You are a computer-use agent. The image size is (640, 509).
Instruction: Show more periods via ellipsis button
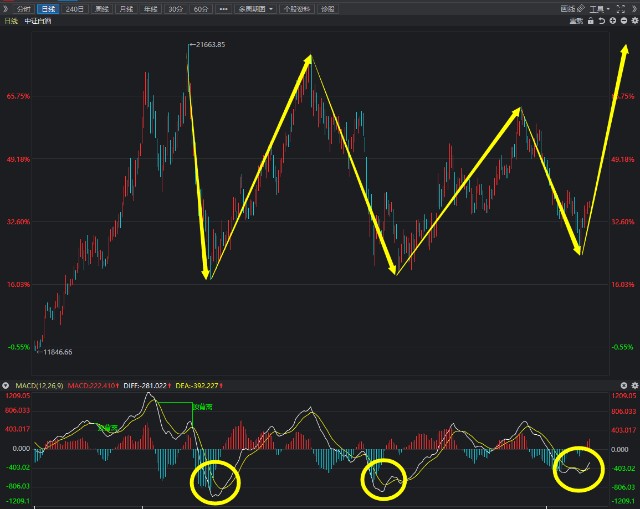pos(223,8)
